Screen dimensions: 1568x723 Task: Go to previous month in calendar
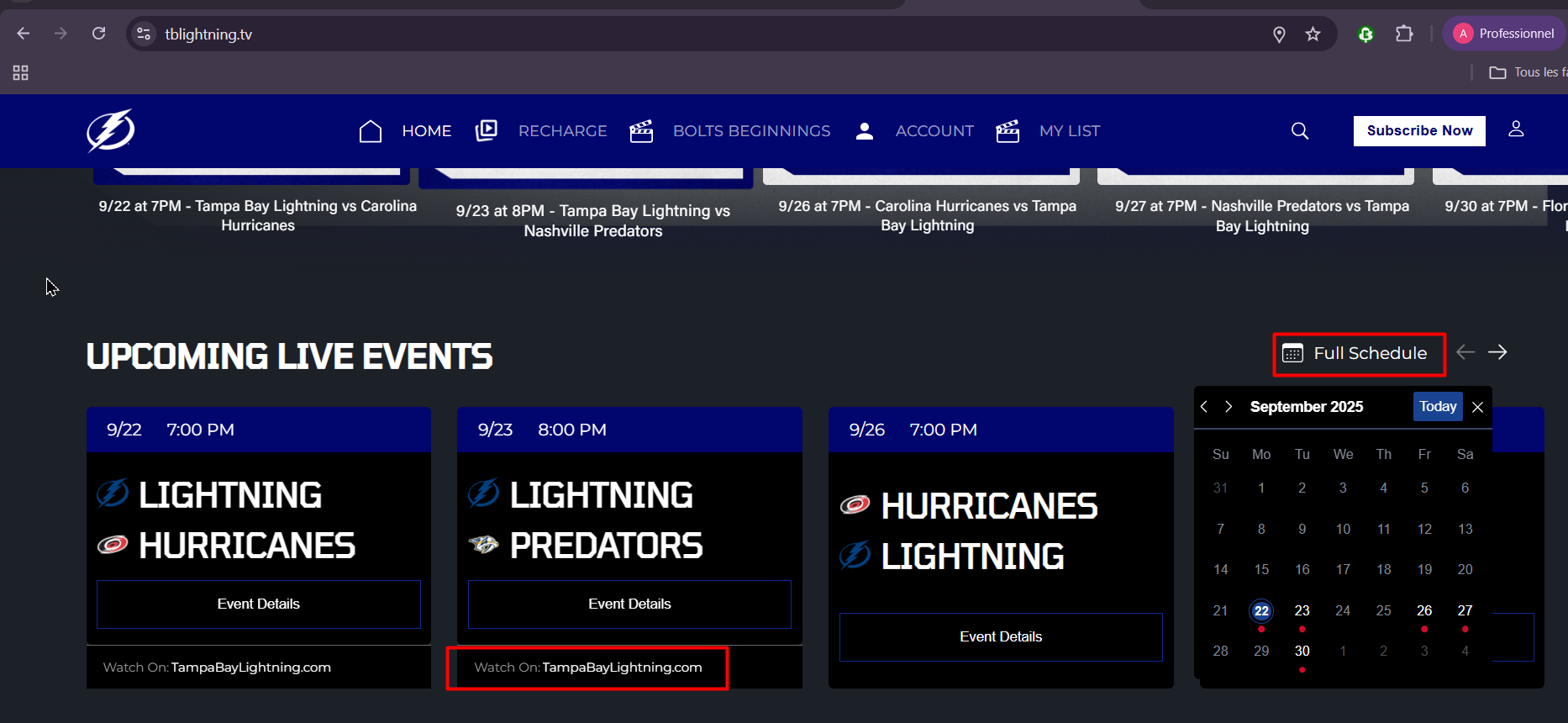[x=1204, y=407]
